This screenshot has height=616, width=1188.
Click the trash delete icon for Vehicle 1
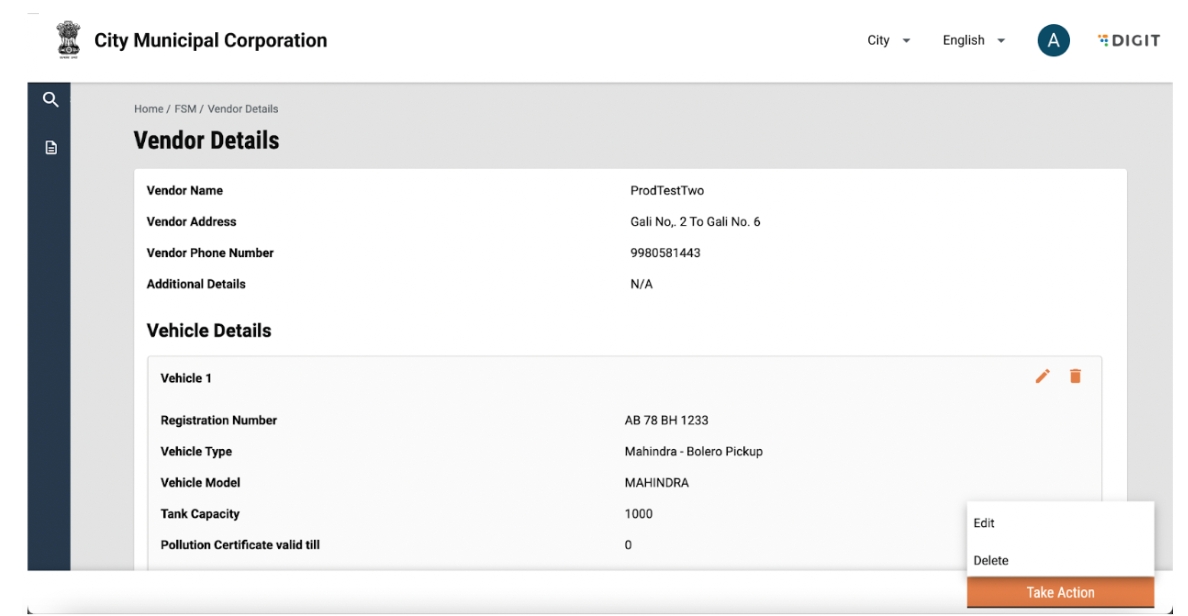1075,376
